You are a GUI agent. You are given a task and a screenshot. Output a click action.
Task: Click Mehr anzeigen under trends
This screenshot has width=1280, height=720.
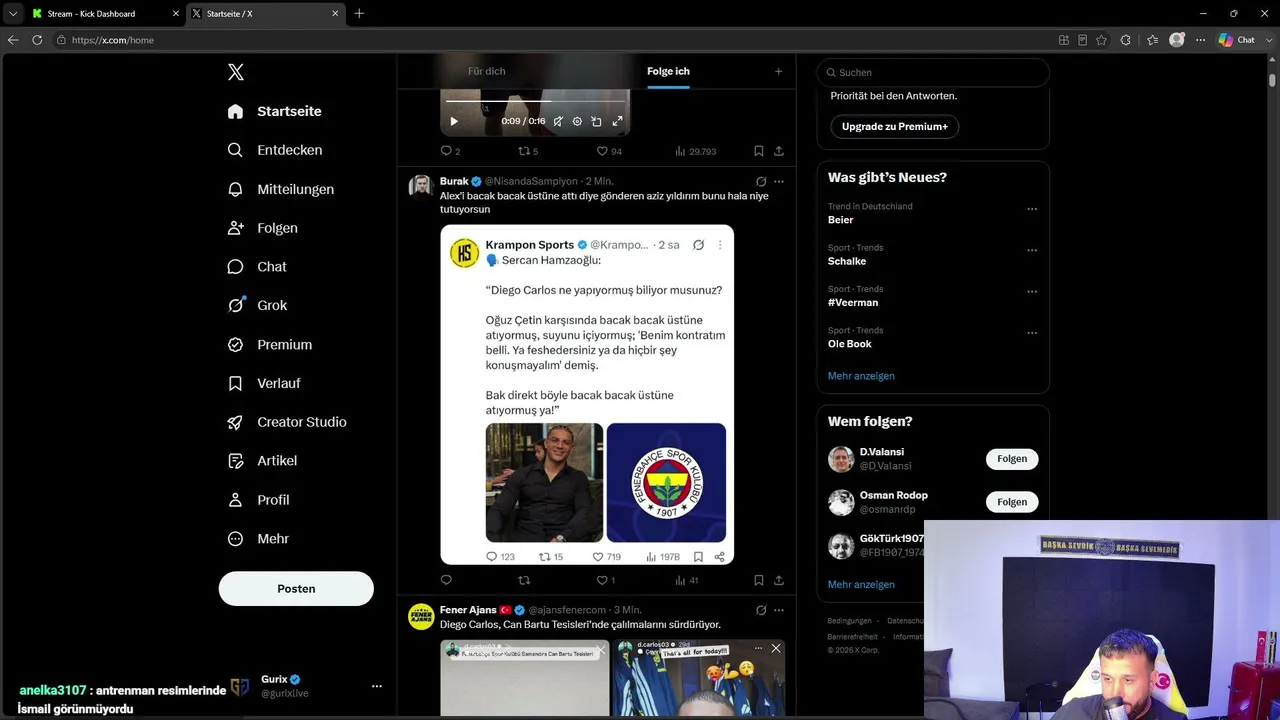(861, 376)
